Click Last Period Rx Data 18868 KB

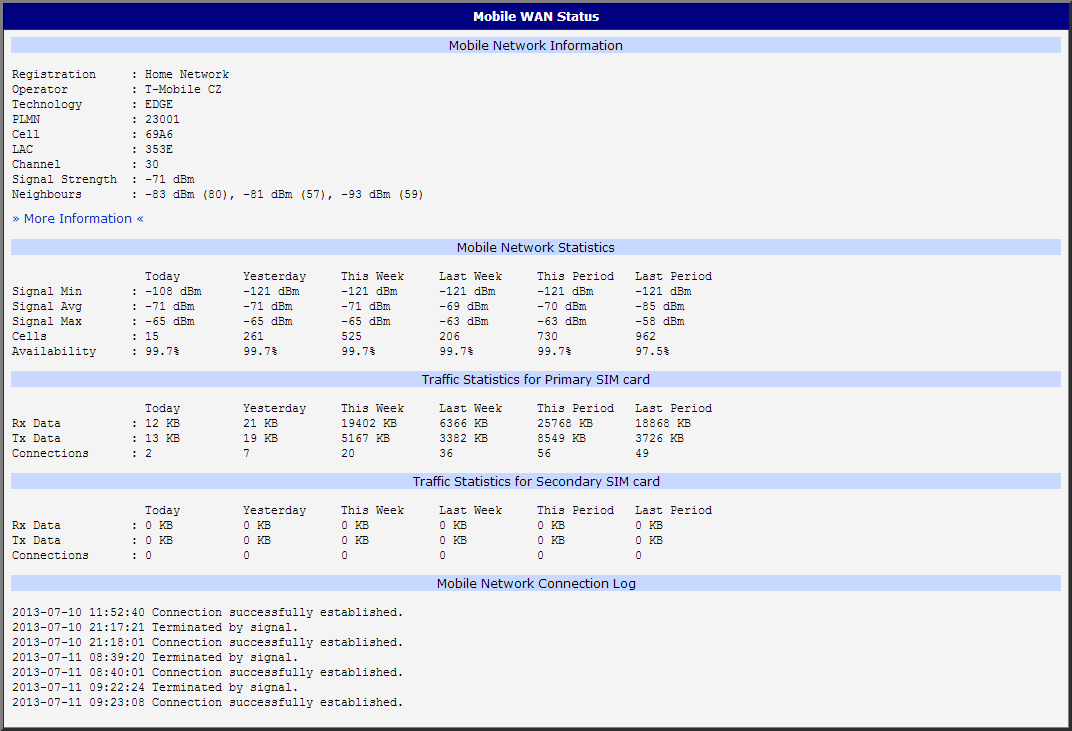[x=663, y=424]
